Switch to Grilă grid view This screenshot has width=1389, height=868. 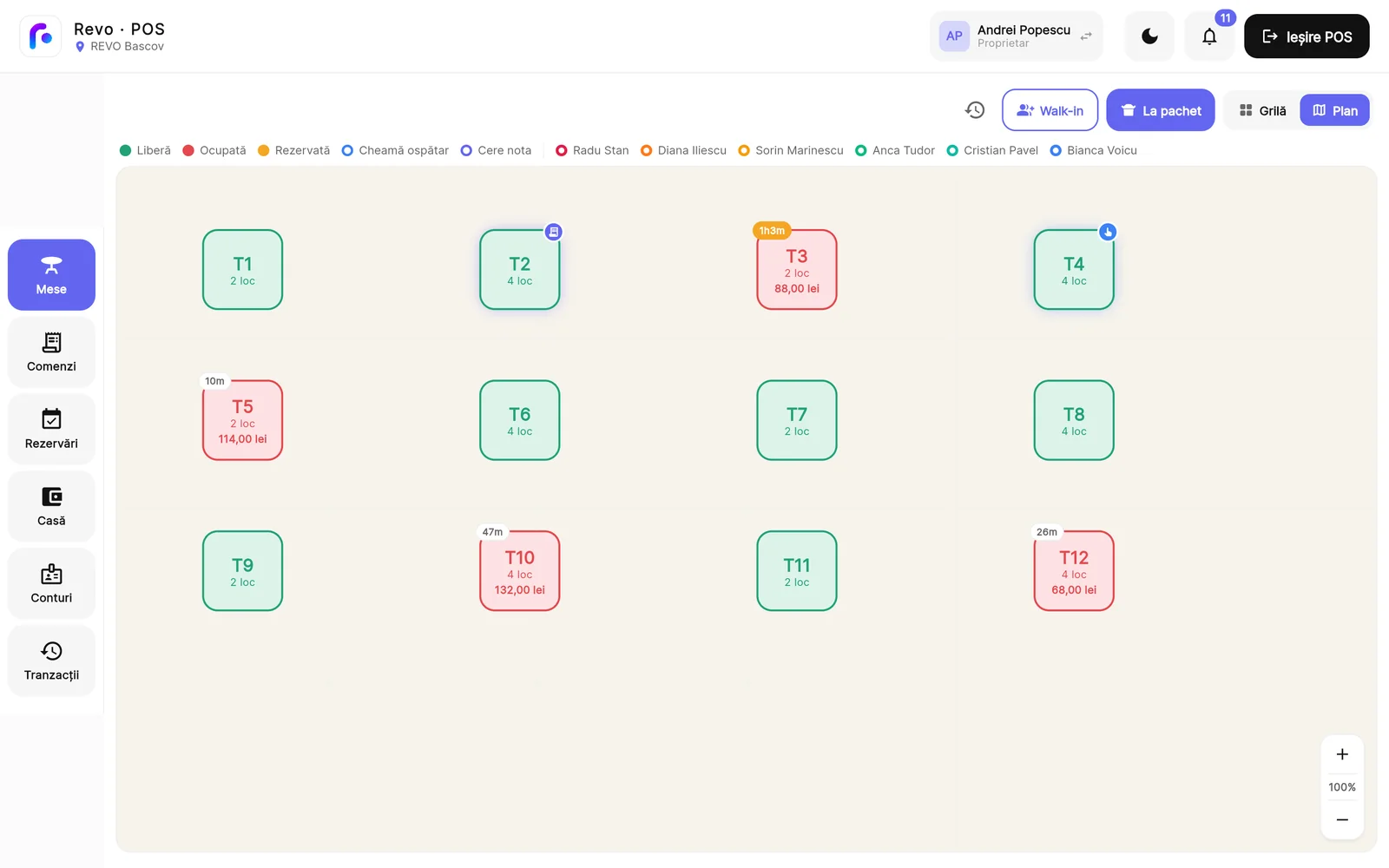[1262, 110]
